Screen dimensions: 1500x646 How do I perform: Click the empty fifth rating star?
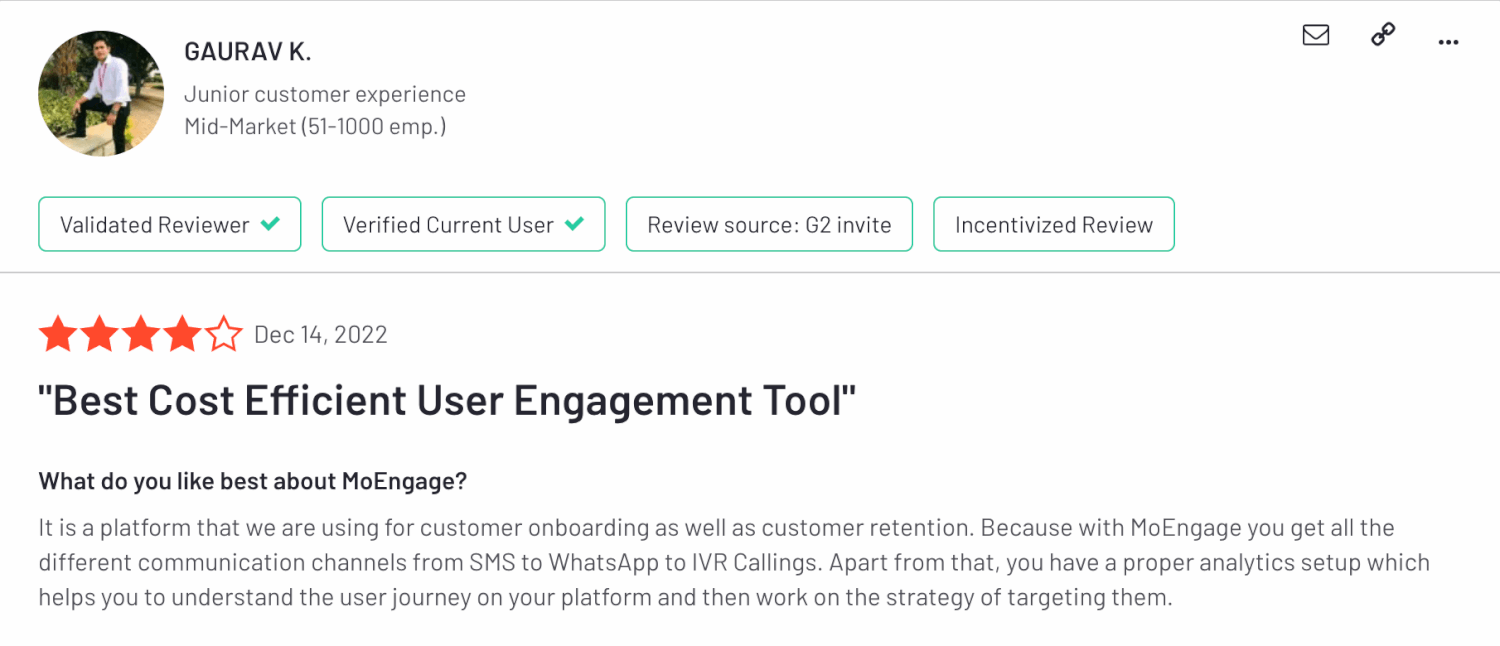coord(223,334)
